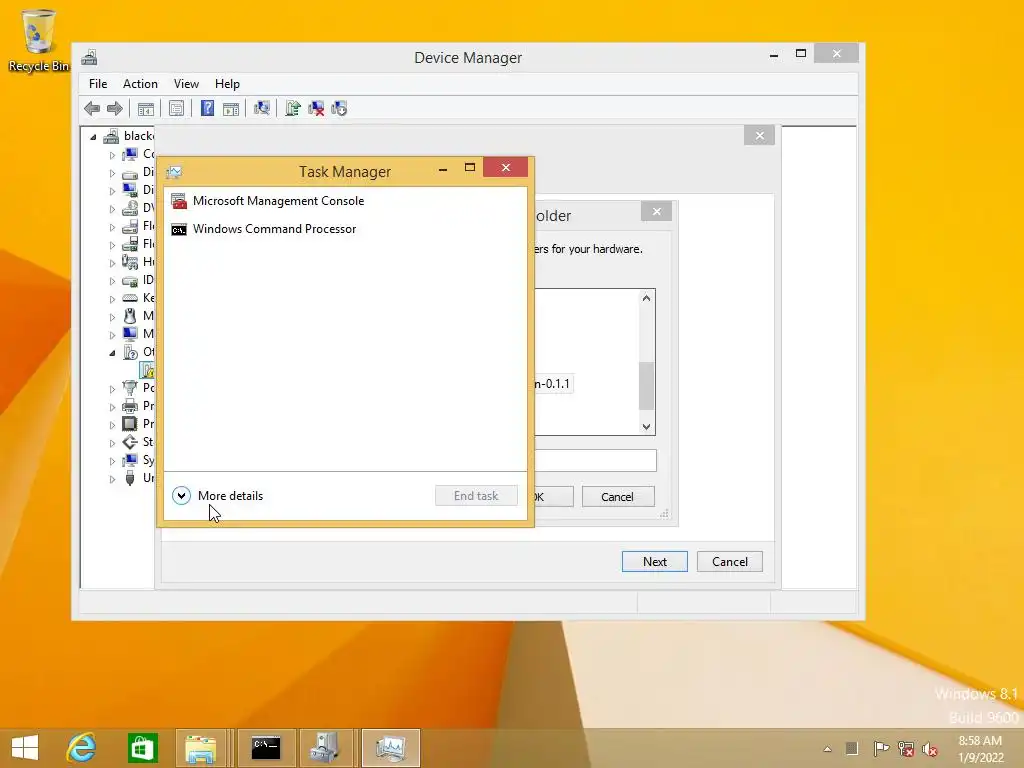The width and height of the screenshot is (1024, 768).
Task: Click the folder list scrollbar thumb
Action: point(646,385)
